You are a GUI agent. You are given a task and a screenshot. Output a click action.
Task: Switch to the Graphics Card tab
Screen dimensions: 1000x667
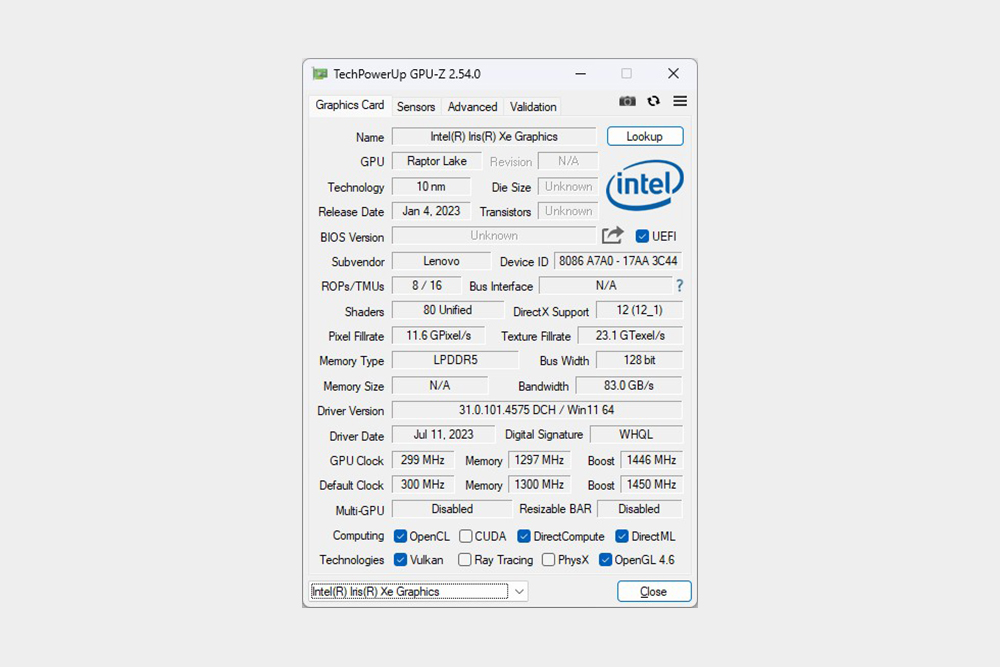tap(349, 105)
